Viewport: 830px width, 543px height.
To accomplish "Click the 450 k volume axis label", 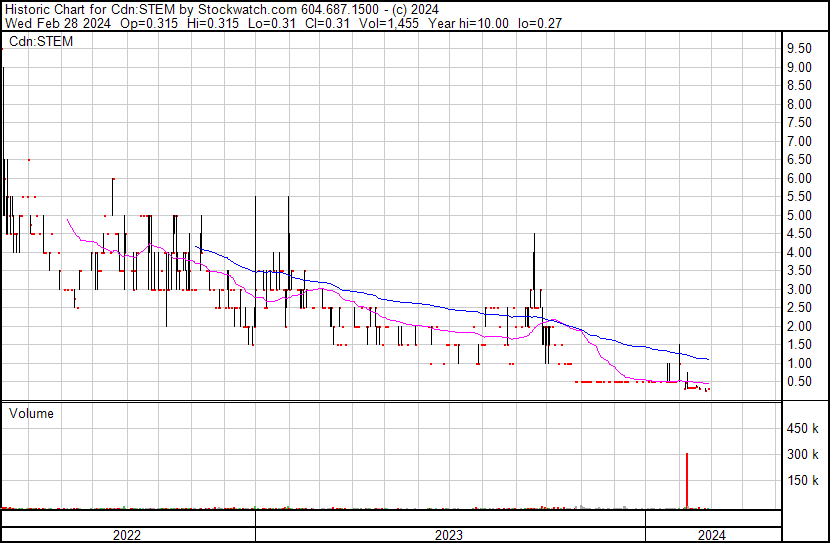I will 800,429.
